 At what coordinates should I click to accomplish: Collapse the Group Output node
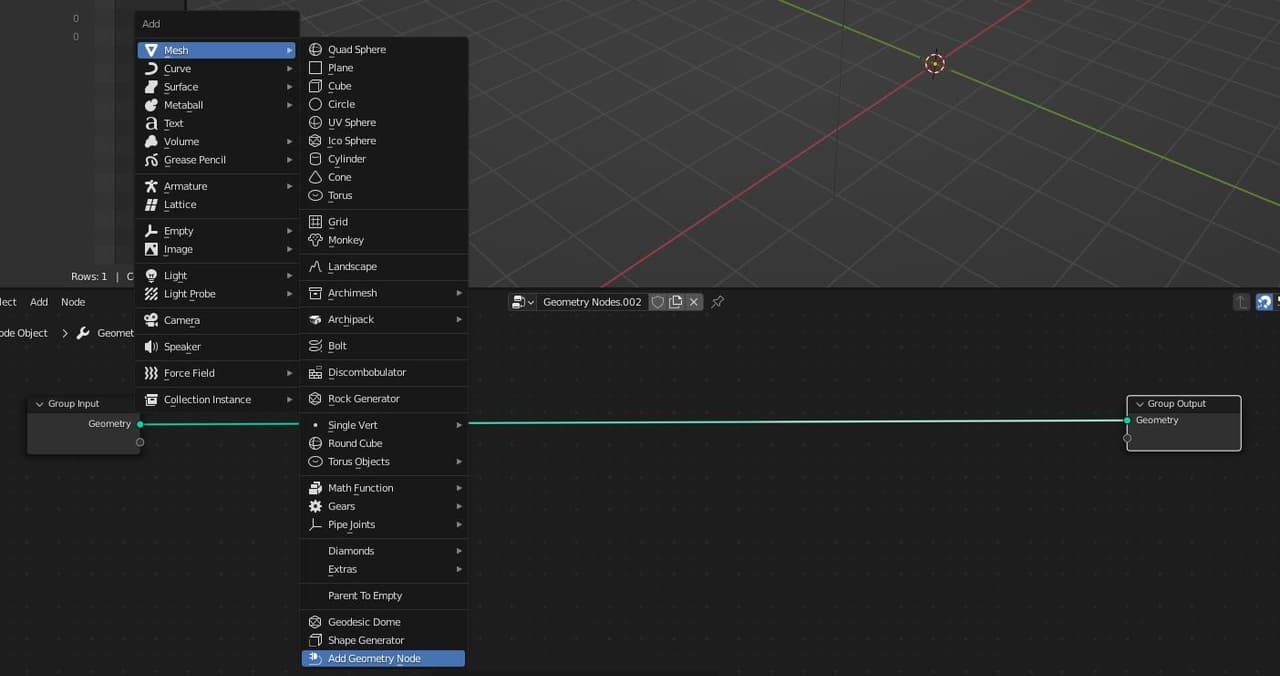tap(1139, 404)
